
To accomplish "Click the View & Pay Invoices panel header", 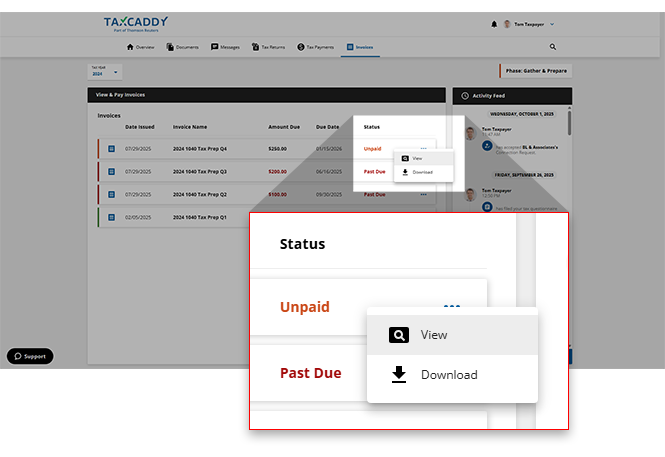I will 266,95.
